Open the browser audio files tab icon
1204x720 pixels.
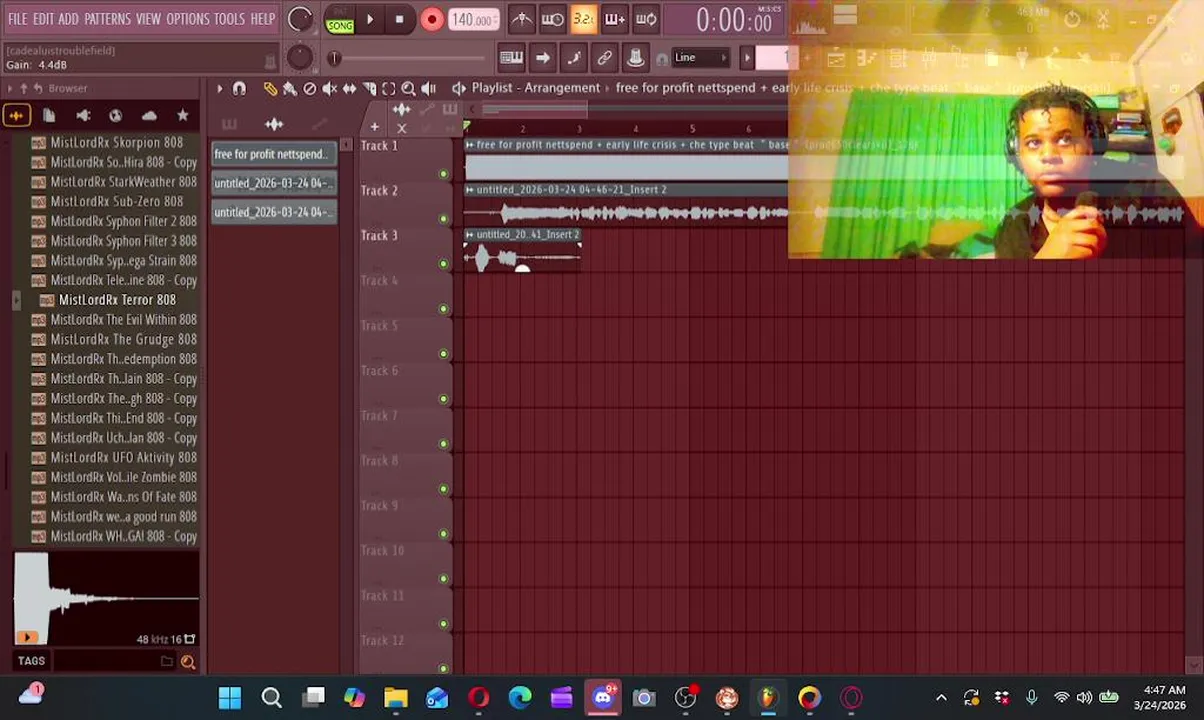coord(16,116)
